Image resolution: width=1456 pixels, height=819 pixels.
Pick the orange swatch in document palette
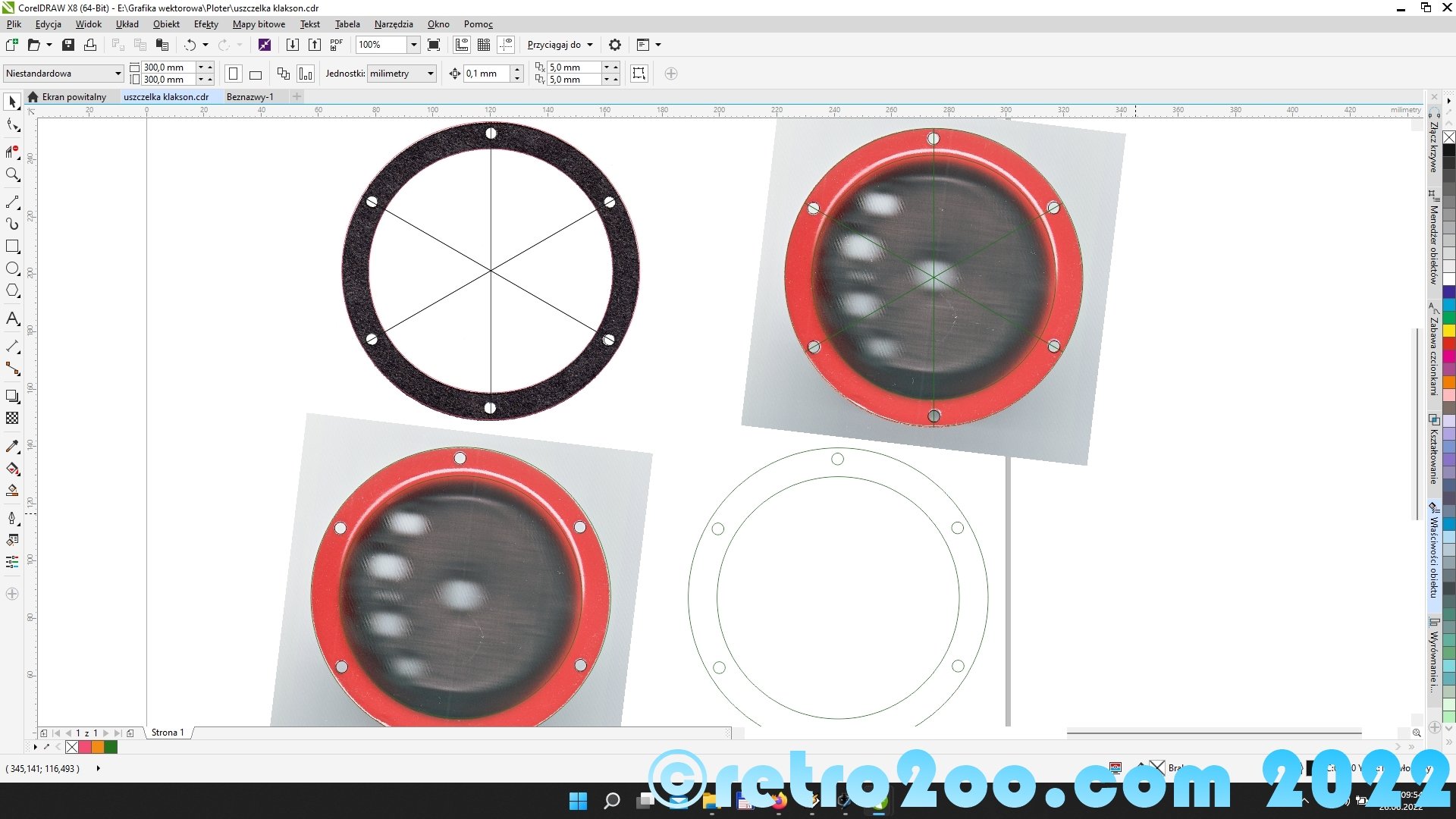pos(98,748)
